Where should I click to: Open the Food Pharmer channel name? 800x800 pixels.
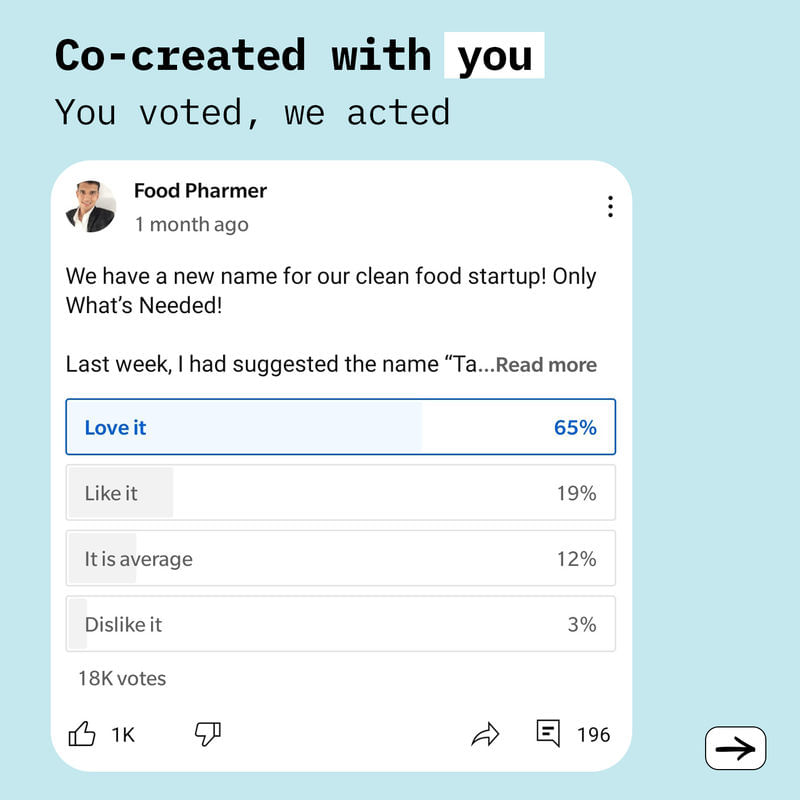200,191
